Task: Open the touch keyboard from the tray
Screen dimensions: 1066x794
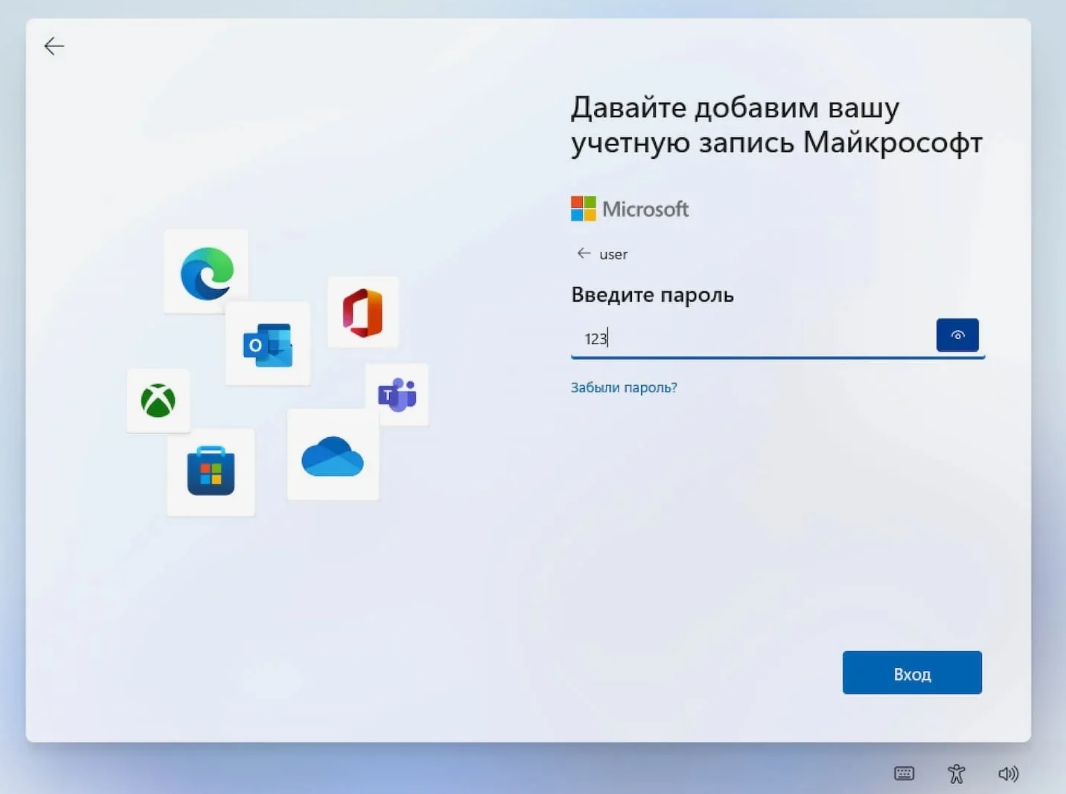Action: (x=904, y=773)
